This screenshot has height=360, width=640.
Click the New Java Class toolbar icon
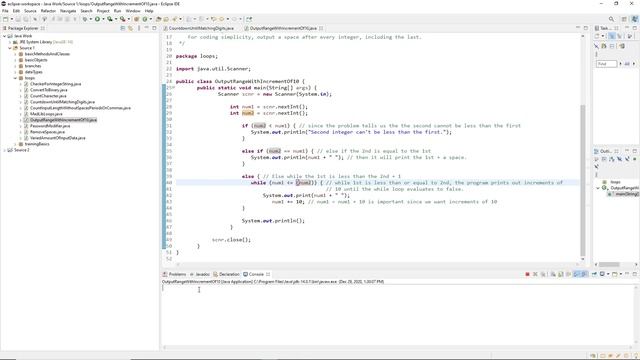144,19
